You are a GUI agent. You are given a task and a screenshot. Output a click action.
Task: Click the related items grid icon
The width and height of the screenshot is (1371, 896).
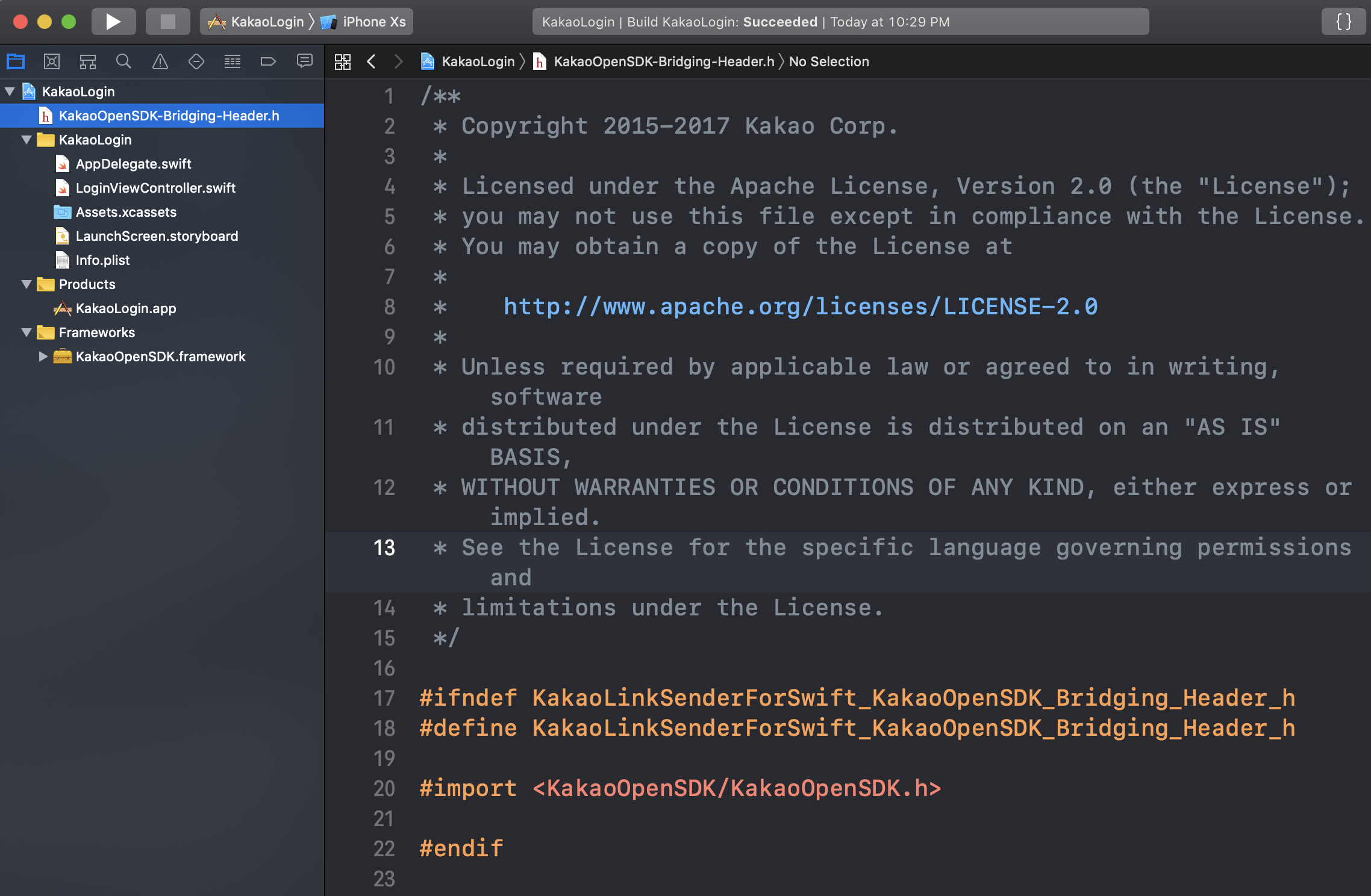343,61
